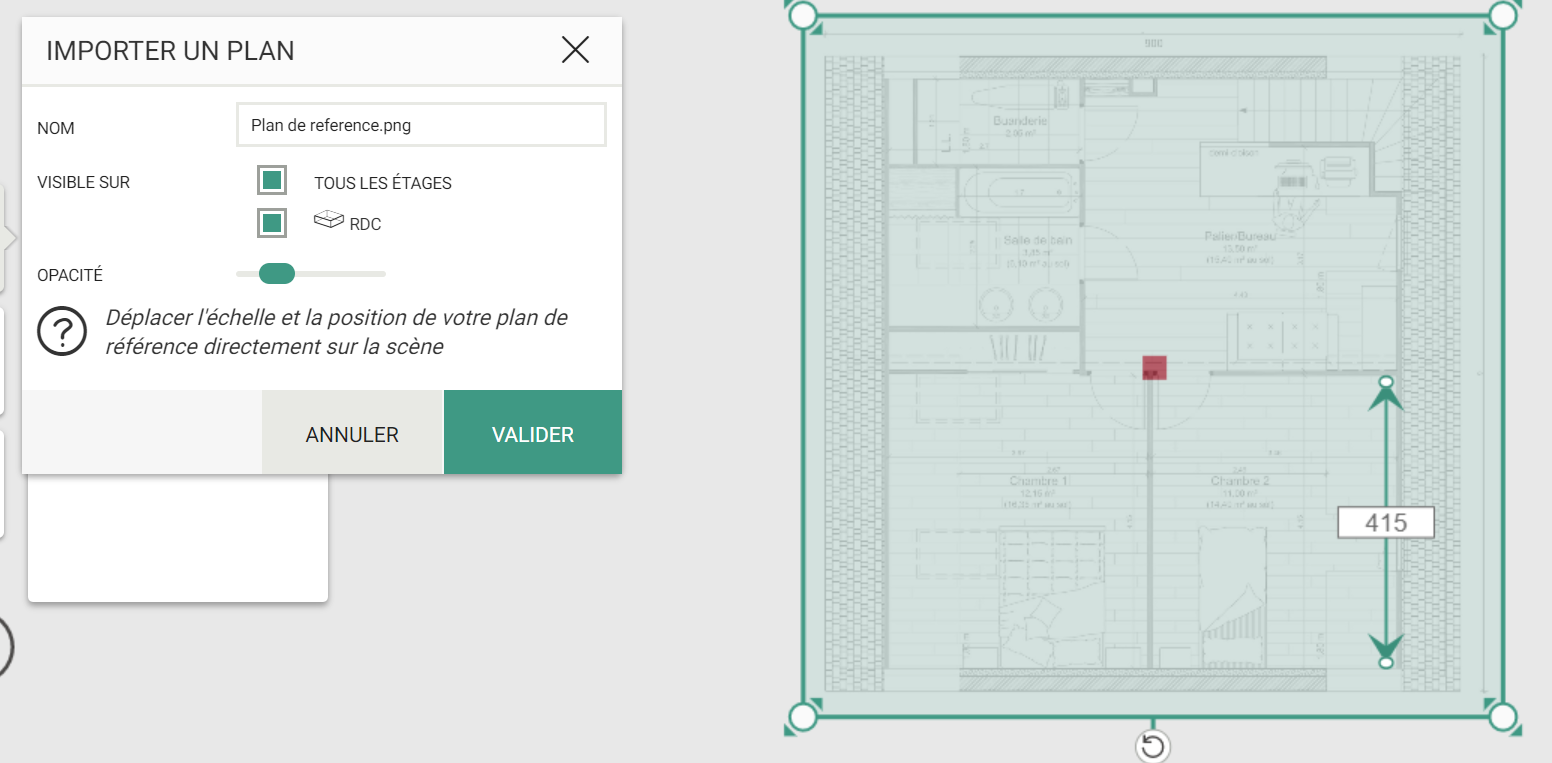Click the question mark help icon
1552x763 pixels.
point(62,331)
